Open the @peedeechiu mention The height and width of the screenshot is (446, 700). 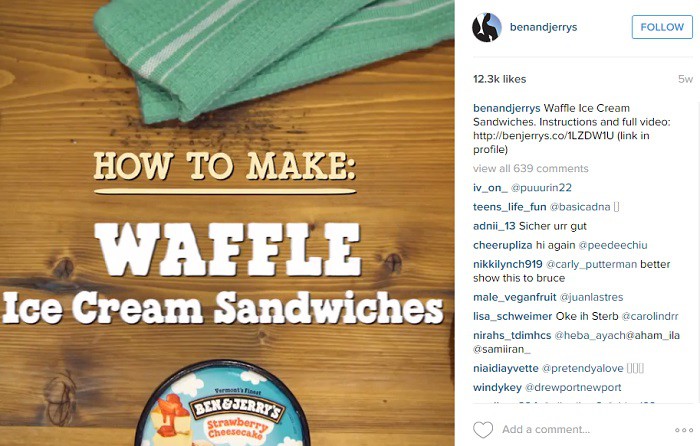(x=612, y=245)
